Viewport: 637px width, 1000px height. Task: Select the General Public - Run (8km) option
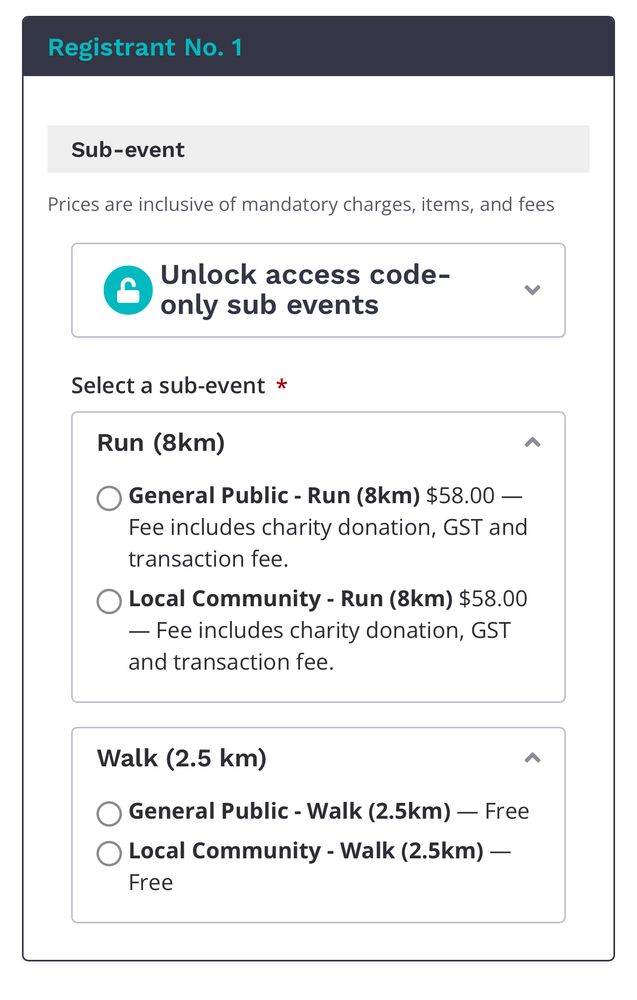point(108,498)
